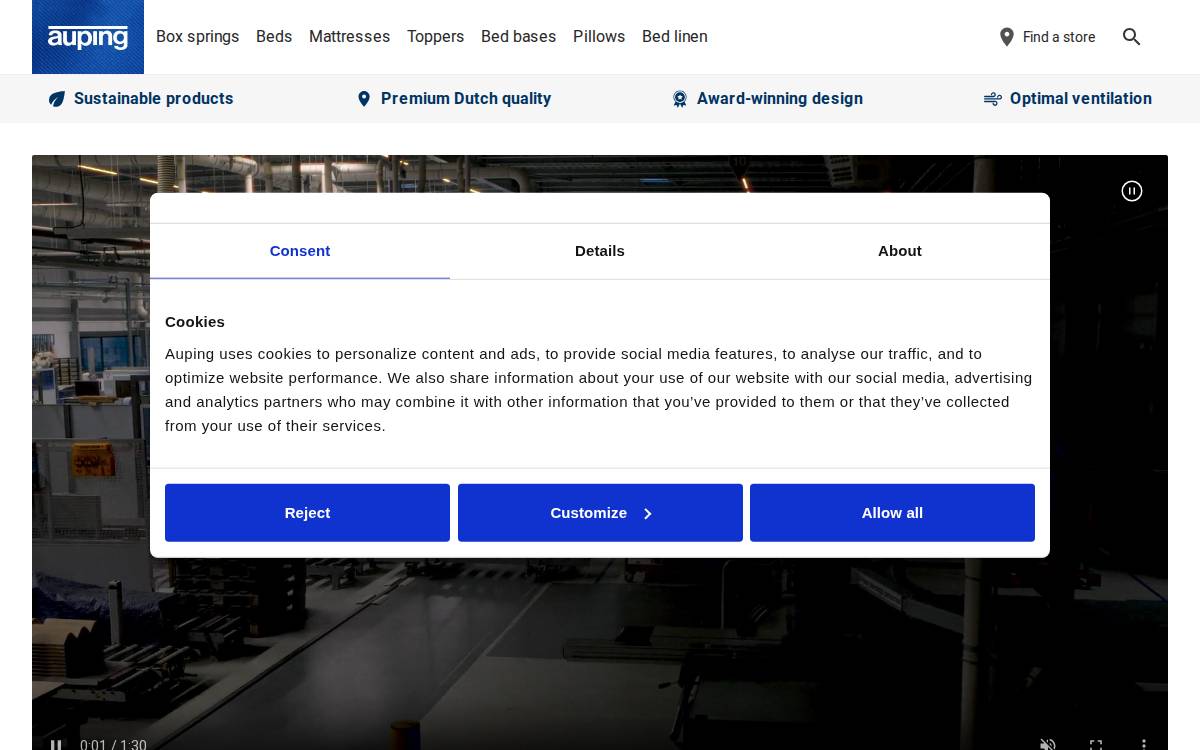Viewport: 1200px width, 750px height.
Task: Click the Auping logo
Action: point(88,37)
